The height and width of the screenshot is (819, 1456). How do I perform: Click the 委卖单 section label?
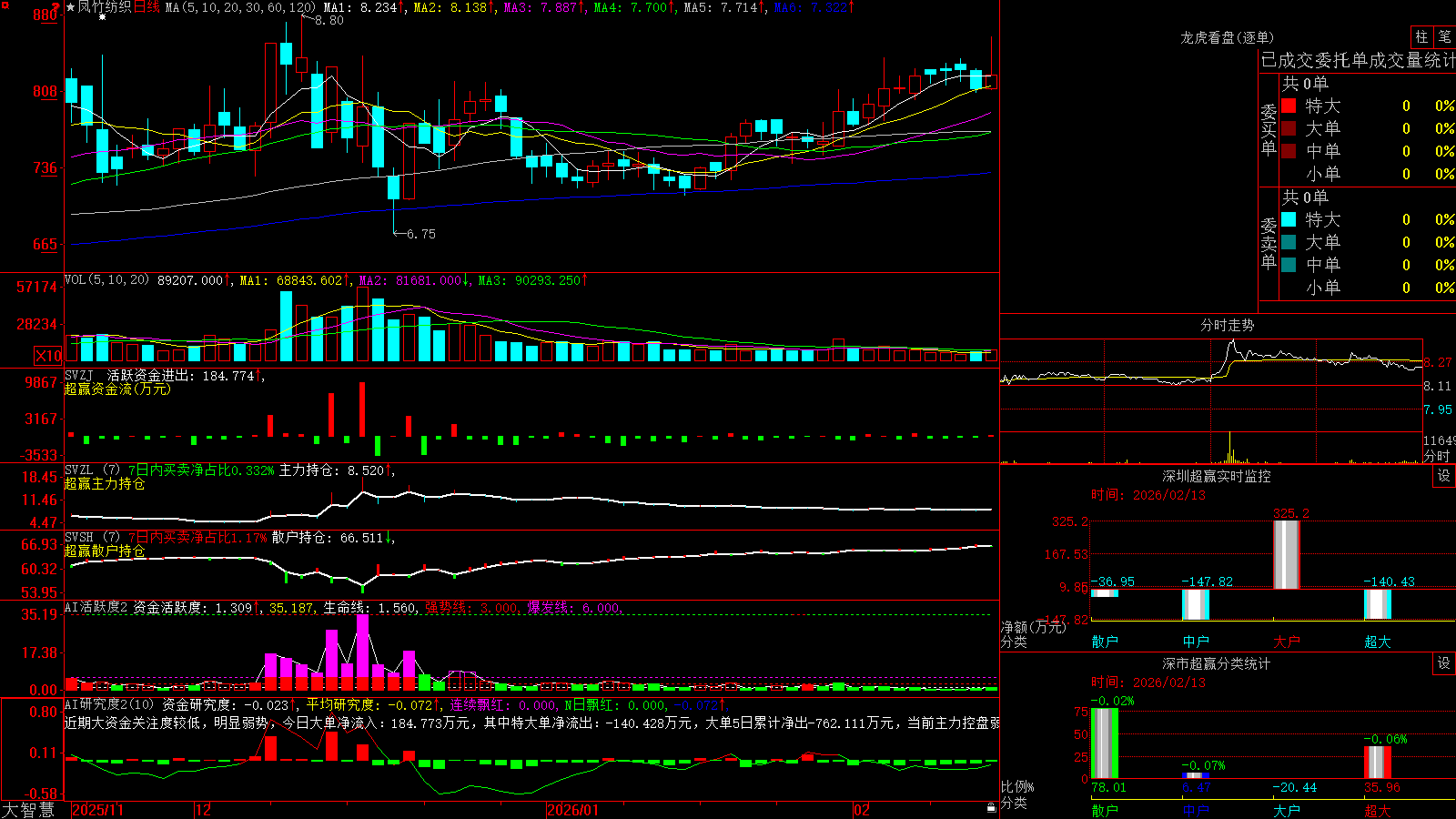tap(1269, 243)
